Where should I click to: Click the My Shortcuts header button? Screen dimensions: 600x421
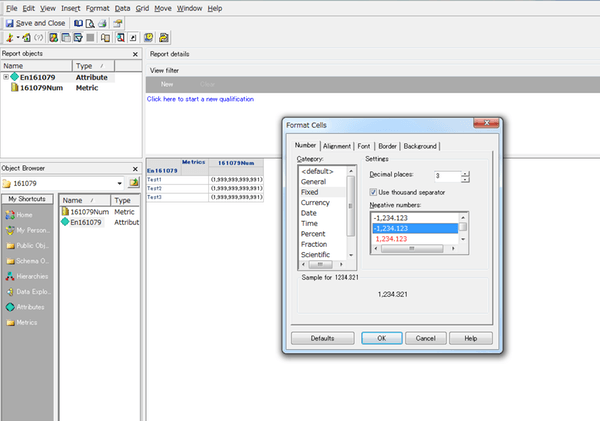27,199
